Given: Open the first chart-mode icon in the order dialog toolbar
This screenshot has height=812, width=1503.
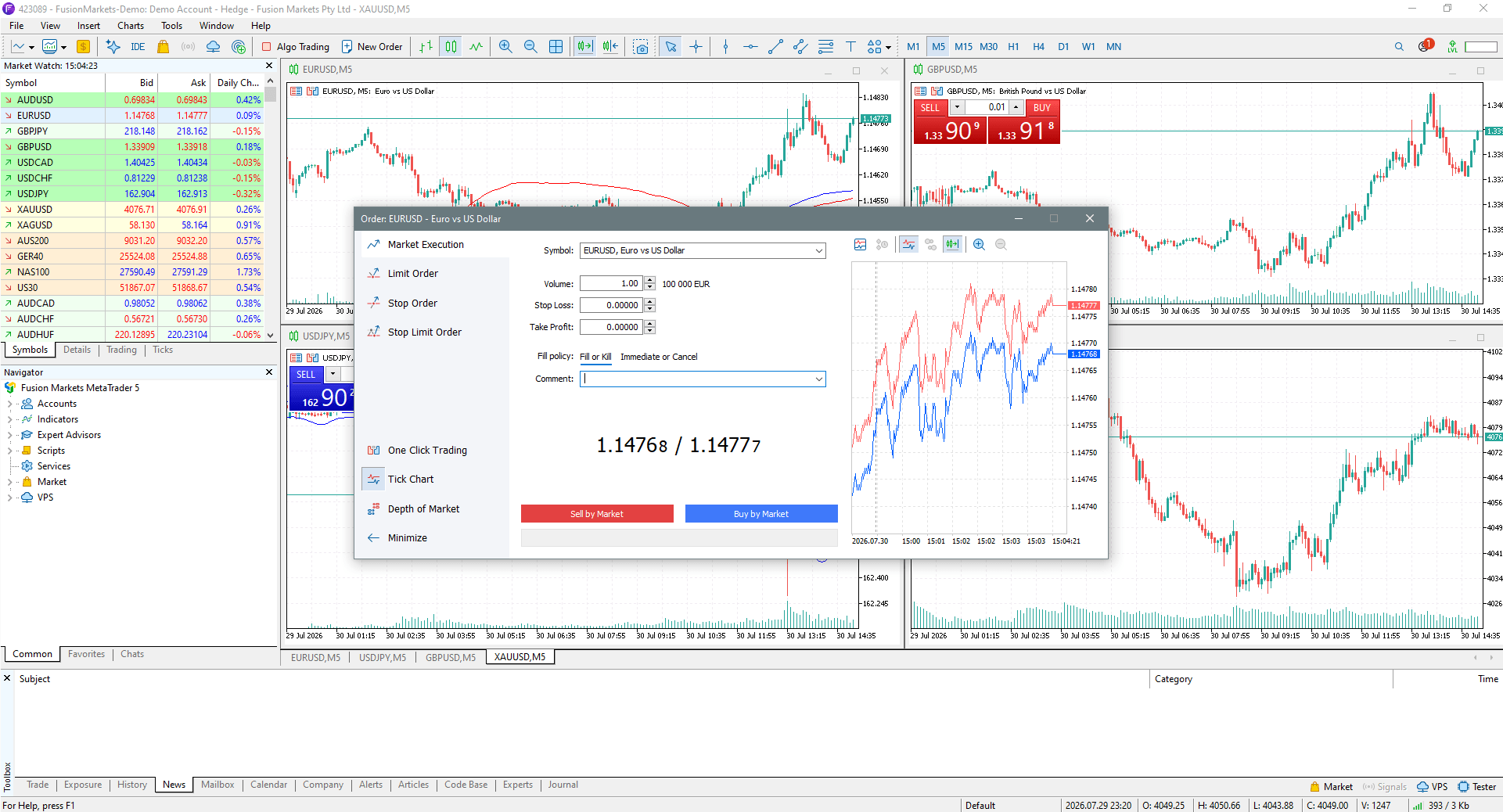Looking at the screenshot, I should tap(861, 244).
